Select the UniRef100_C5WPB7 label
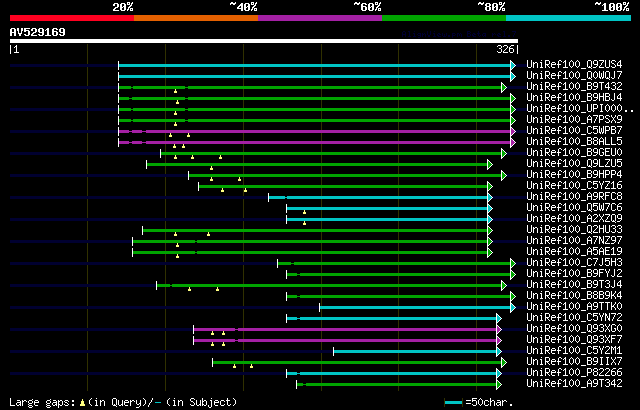This screenshot has height=410, width=640. (574, 131)
